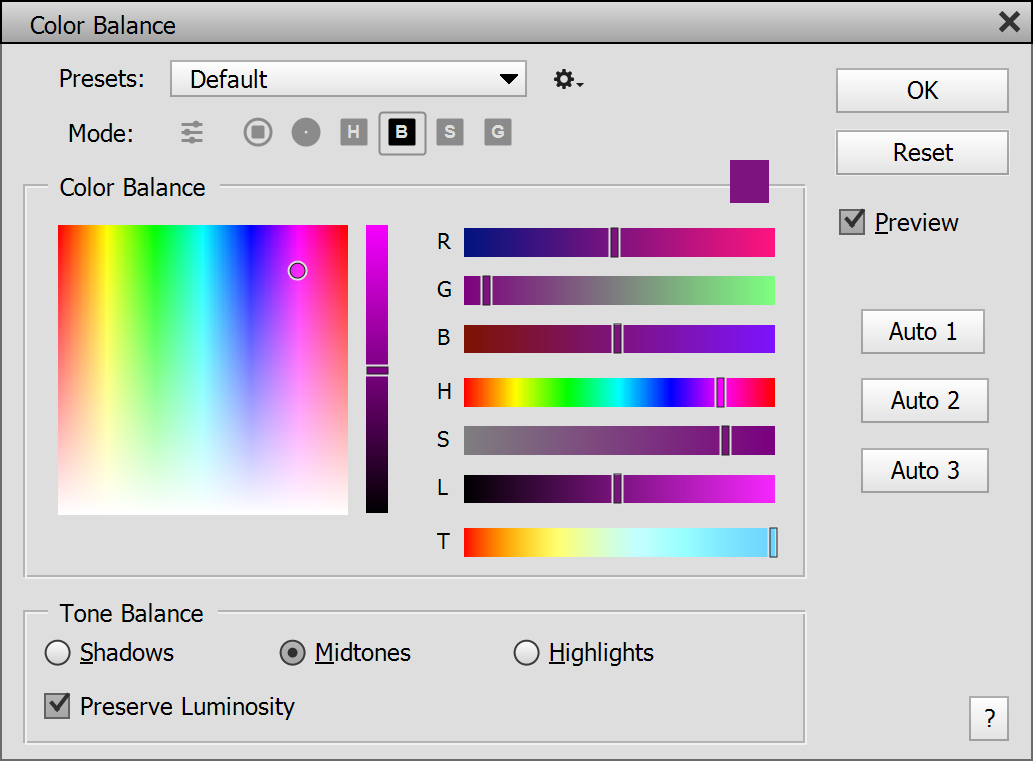Disable Preserve Luminosity checkbox
Image resolution: width=1033 pixels, height=761 pixels.
click(x=58, y=706)
